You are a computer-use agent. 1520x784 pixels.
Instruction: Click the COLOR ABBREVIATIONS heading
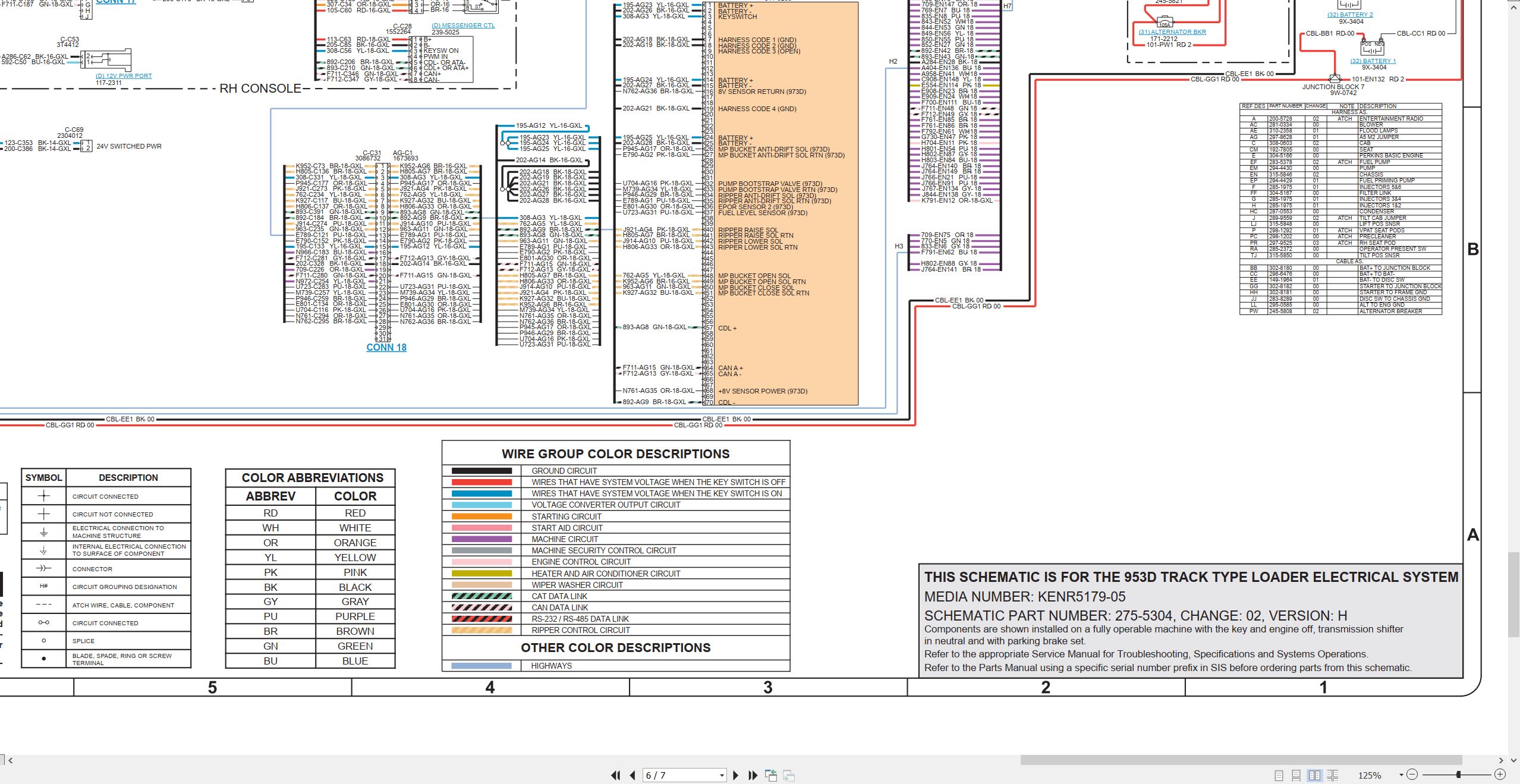313,478
